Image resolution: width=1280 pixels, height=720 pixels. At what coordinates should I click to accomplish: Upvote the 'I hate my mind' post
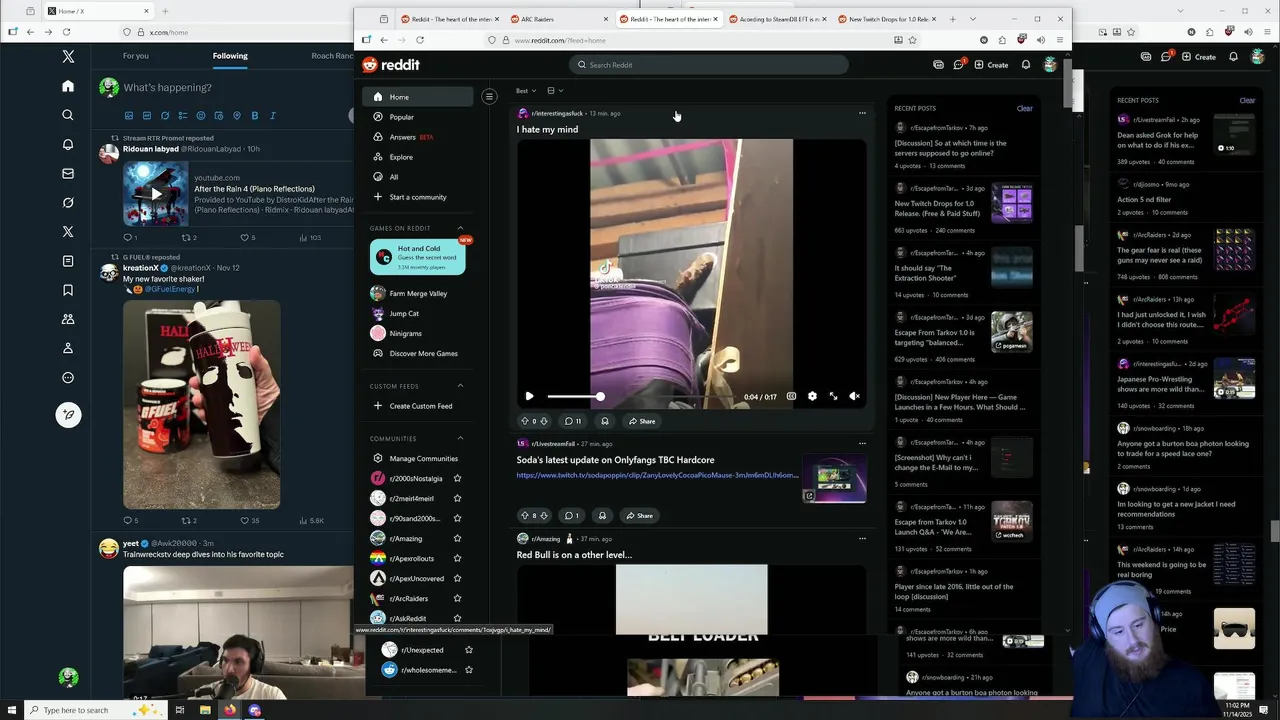(x=524, y=421)
